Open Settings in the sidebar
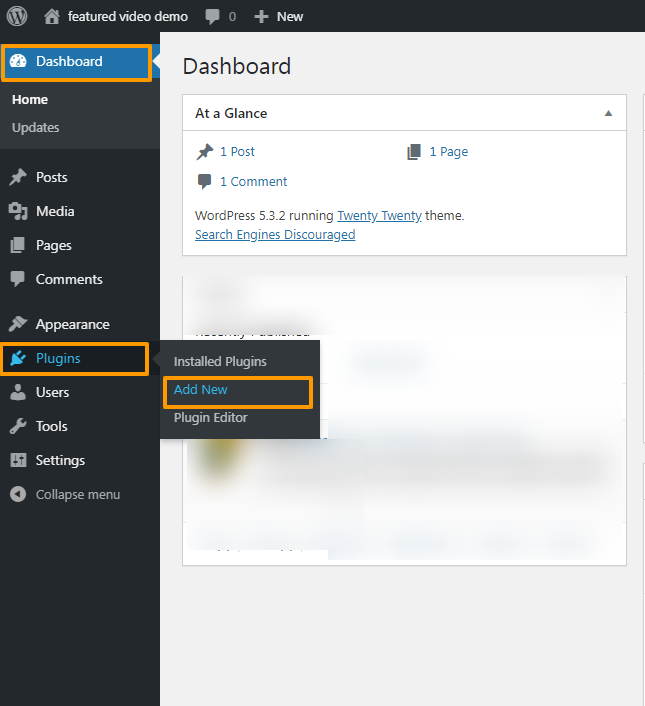This screenshot has width=645, height=706. point(60,461)
